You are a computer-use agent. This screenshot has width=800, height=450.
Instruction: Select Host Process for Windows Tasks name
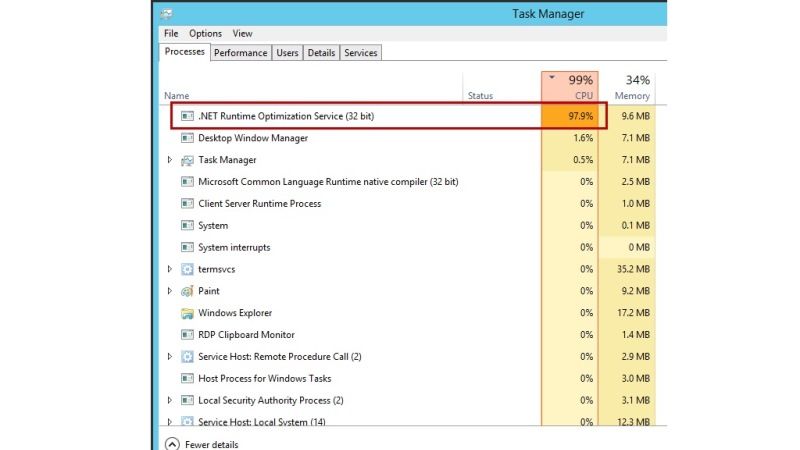click(265, 379)
